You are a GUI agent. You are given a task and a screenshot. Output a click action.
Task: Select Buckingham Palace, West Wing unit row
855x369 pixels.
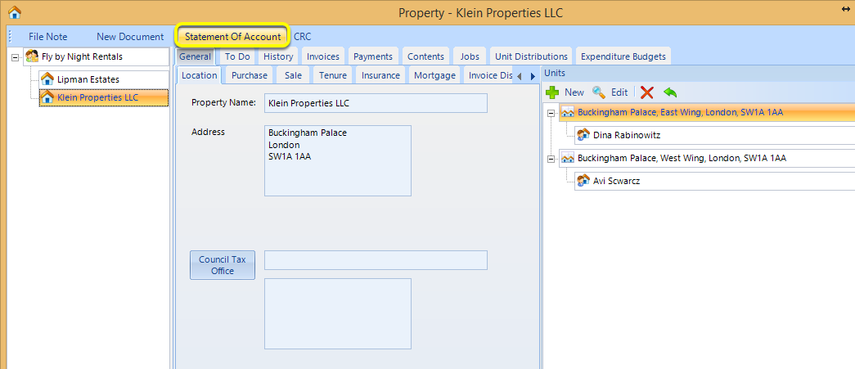[x=707, y=159]
